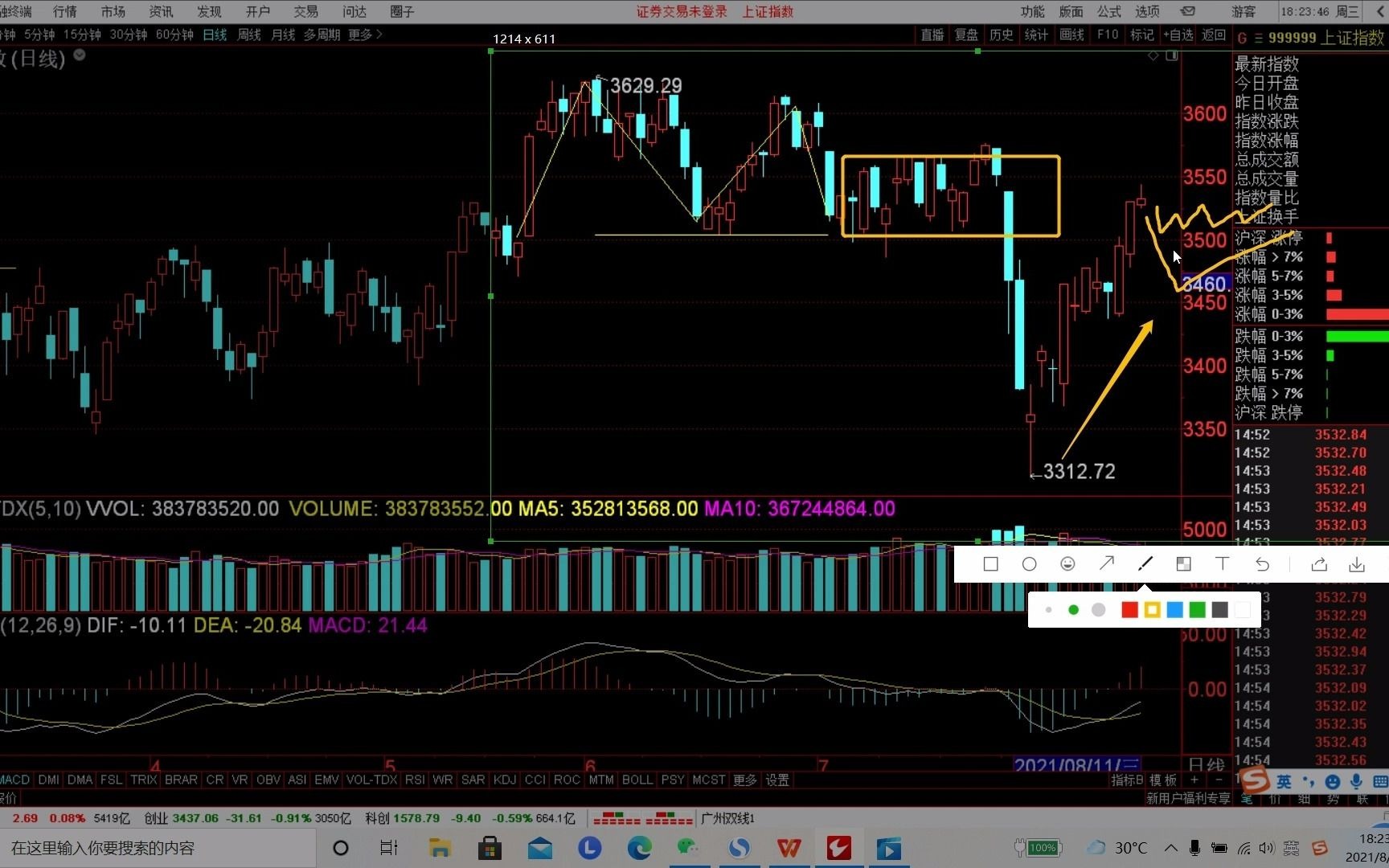Open the 资讯 menu

click(162, 11)
